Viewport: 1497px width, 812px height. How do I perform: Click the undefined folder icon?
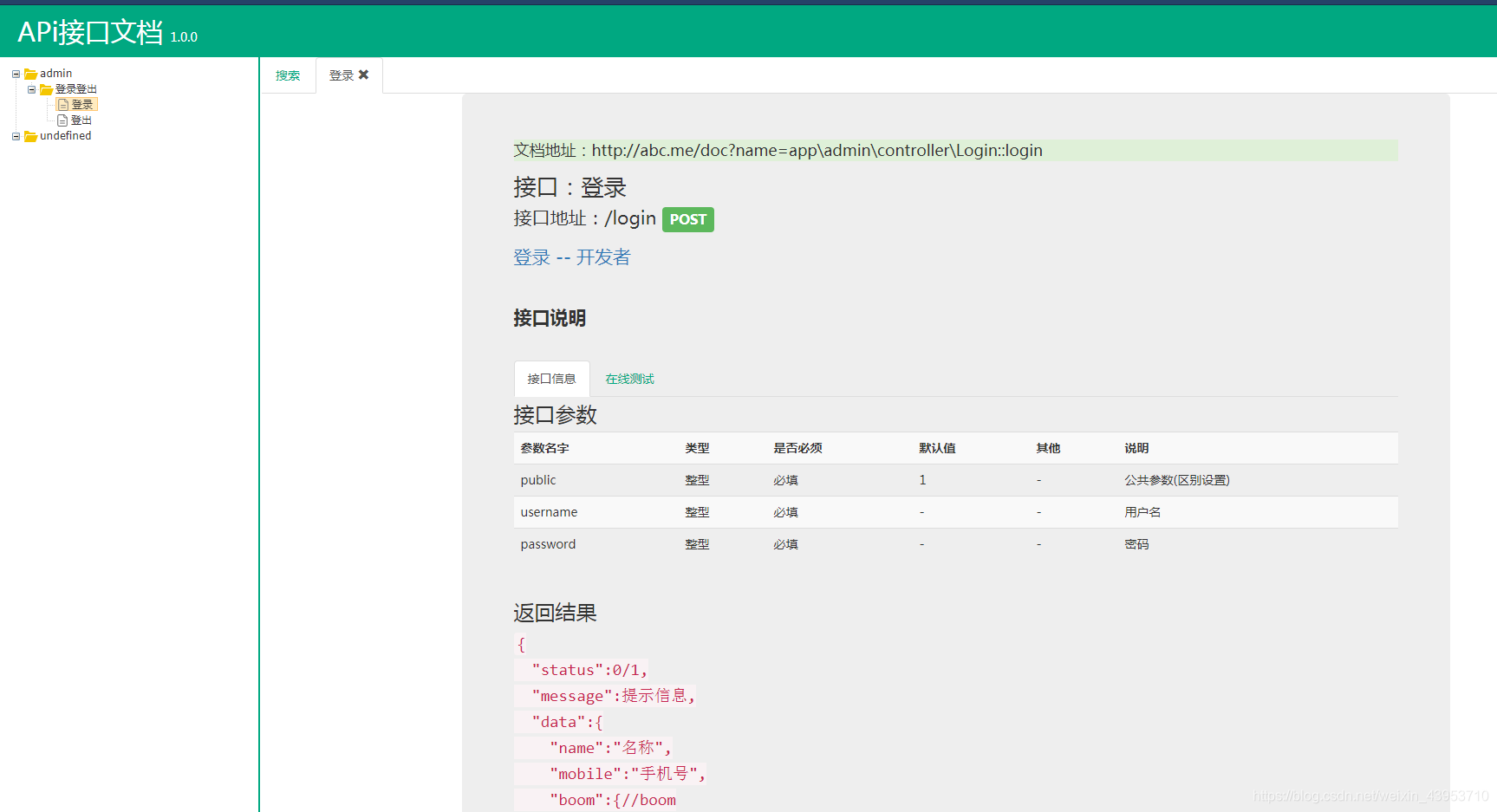tap(30, 136)
